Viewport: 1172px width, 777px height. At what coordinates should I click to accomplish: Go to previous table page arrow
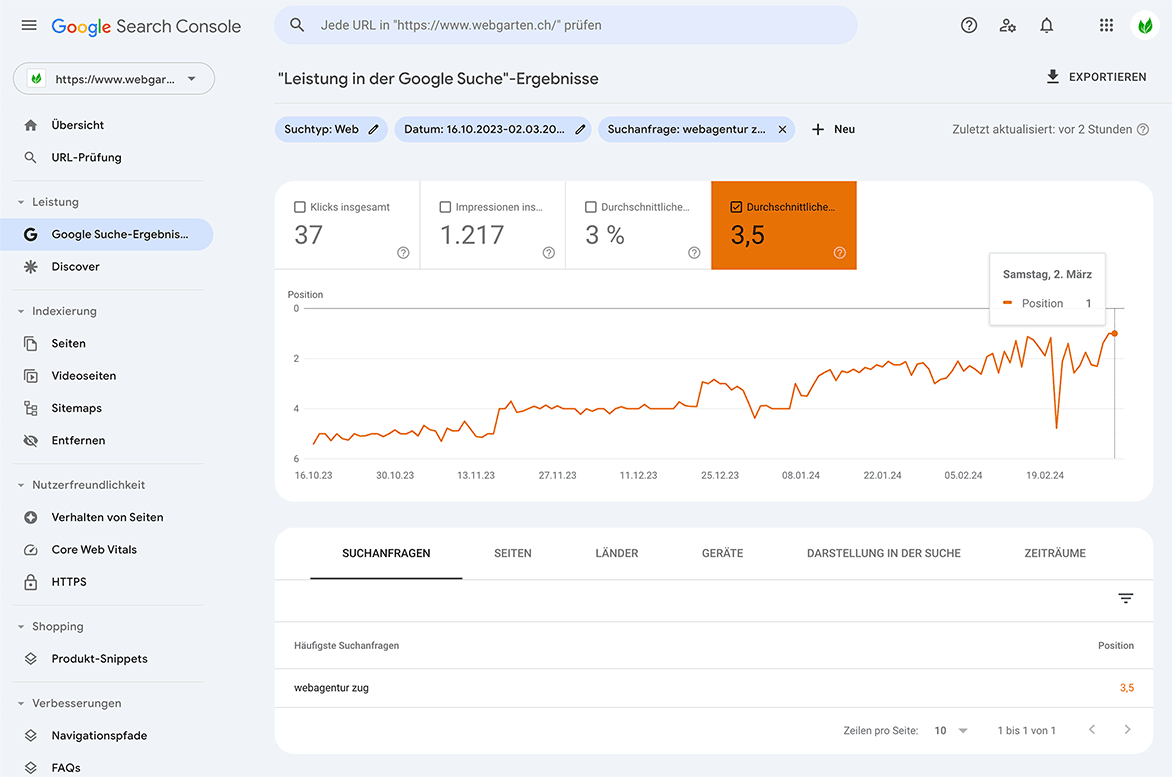pyautogui.click(x=1092, y=729)
